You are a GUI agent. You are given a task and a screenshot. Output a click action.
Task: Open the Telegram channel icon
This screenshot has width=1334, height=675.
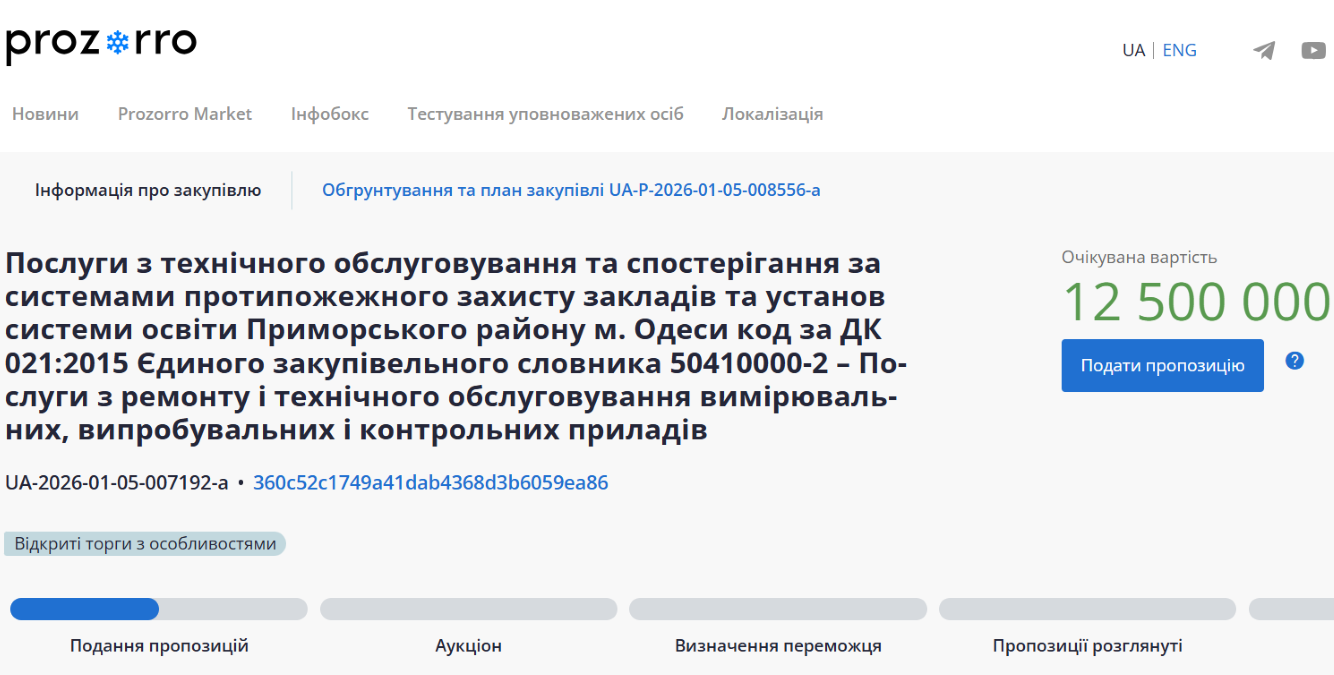point(1264,50)
